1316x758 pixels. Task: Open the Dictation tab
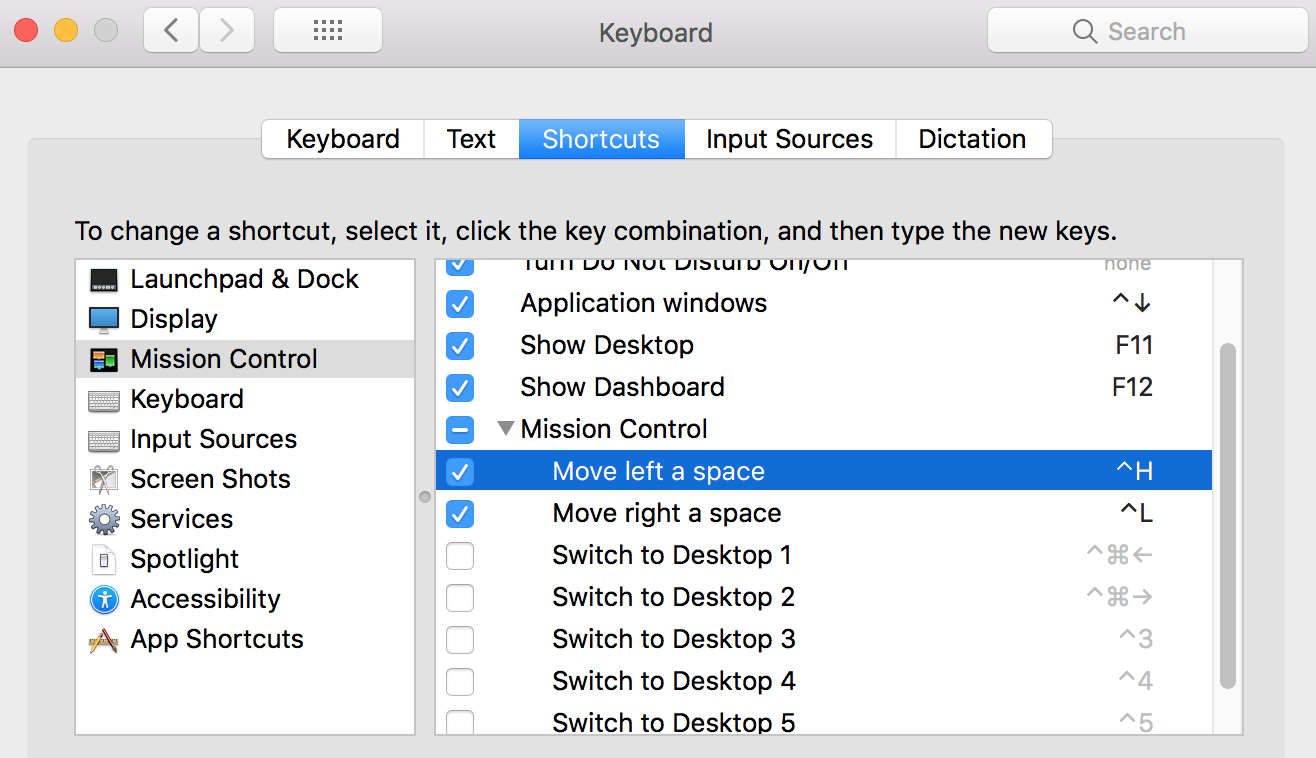coord(972,139)
